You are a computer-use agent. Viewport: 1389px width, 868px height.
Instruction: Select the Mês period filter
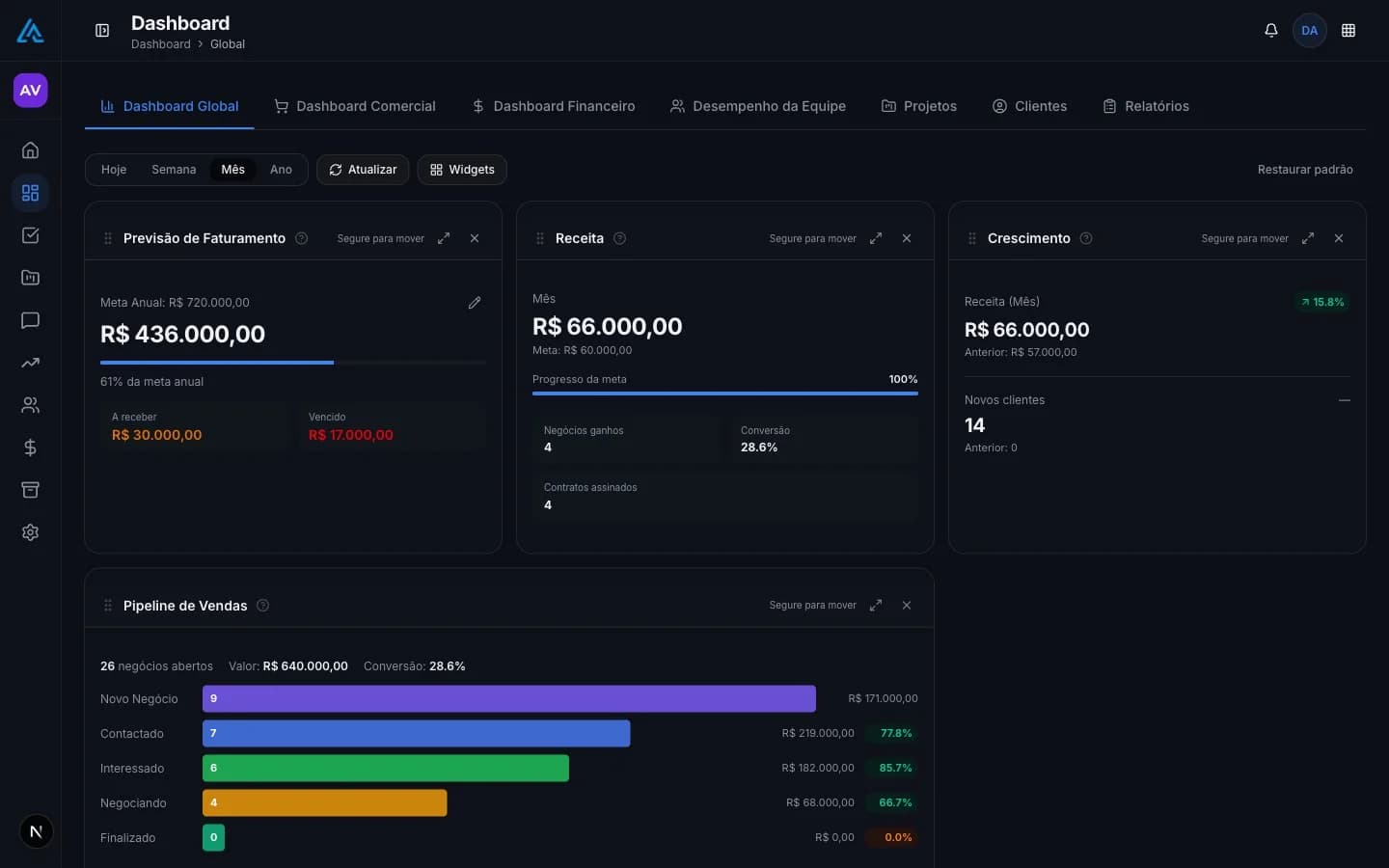pyautogui.click(x=233, y=170)
